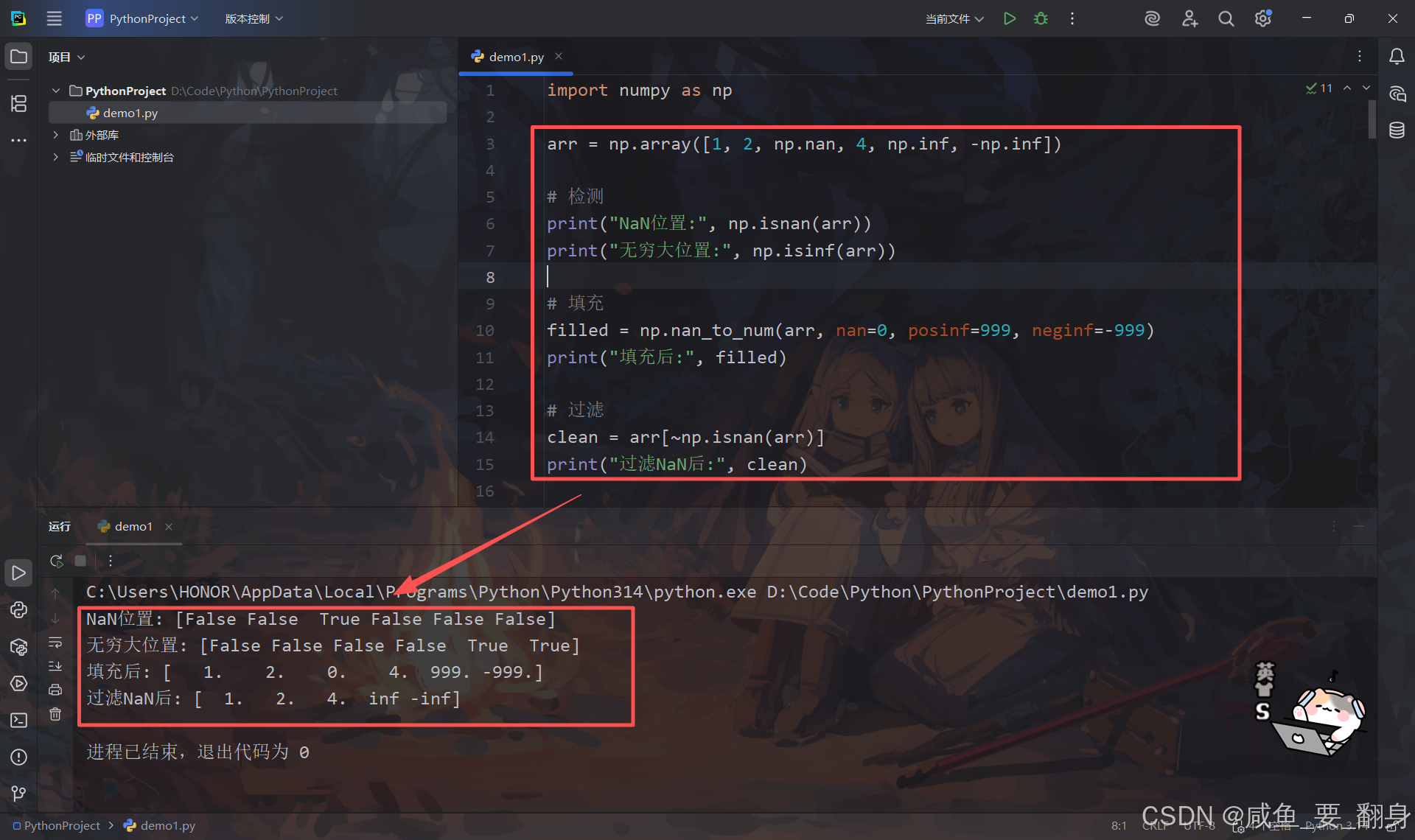Open the Structure tool window
Viewport: 1415px width, 840px height.
[18, 104]
